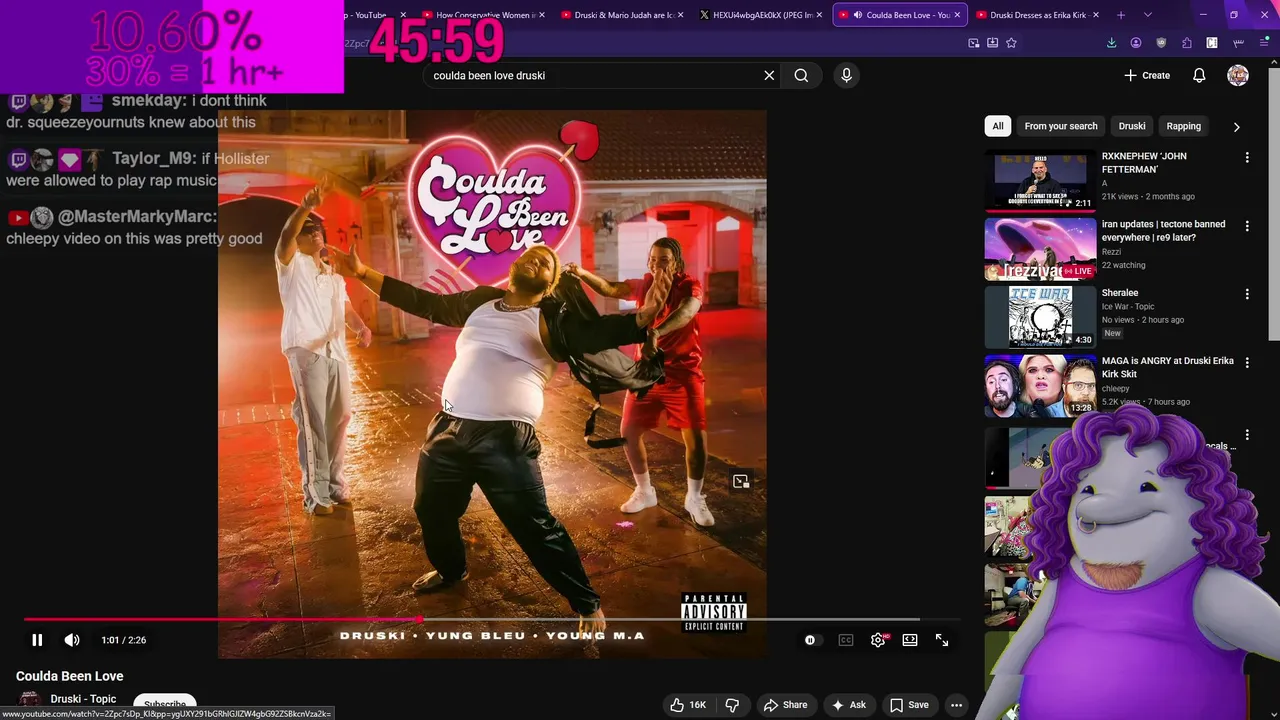
Task: Mute the video volume speaker icon
Action: click(72, 640)
